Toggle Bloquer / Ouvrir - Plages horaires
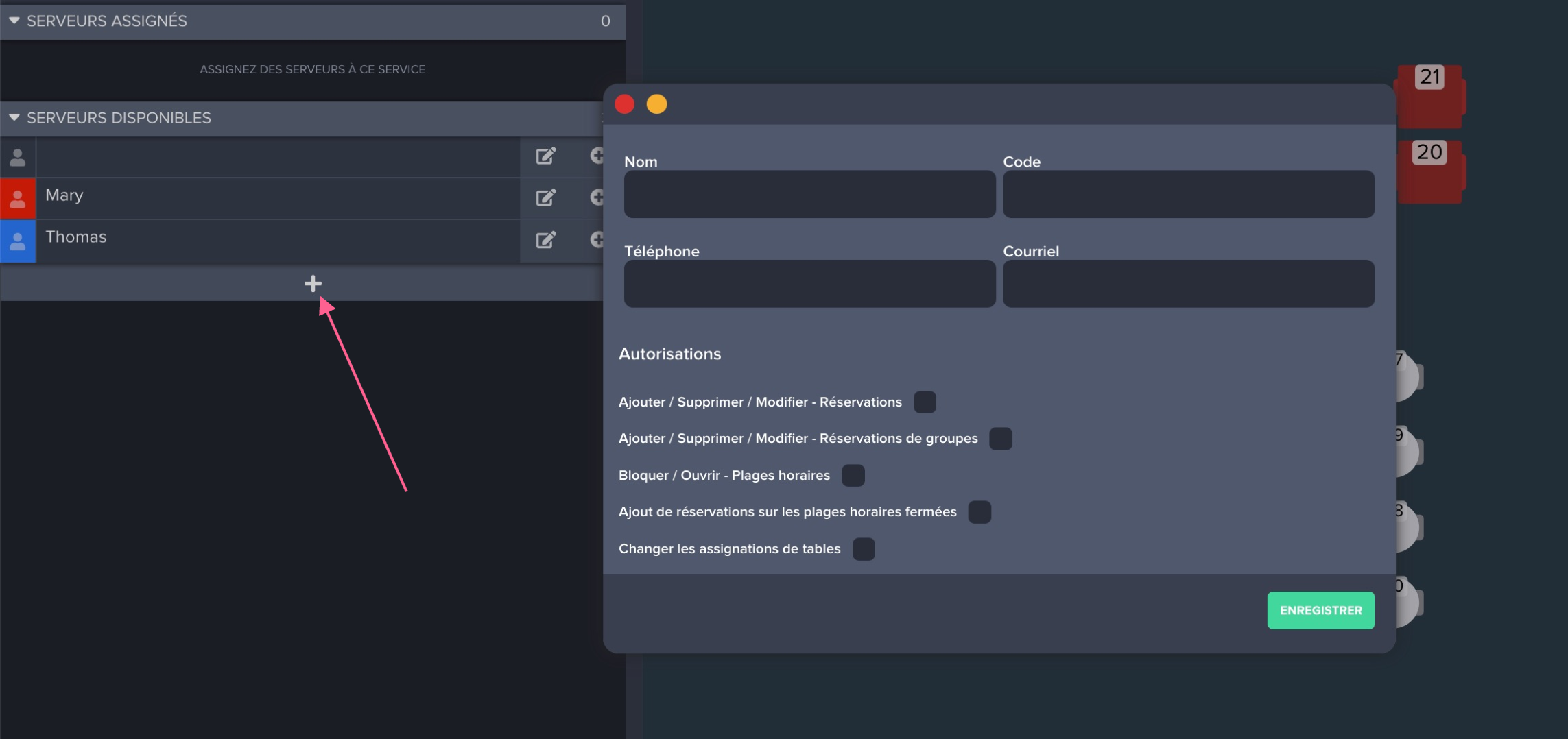 pos(853,476)
